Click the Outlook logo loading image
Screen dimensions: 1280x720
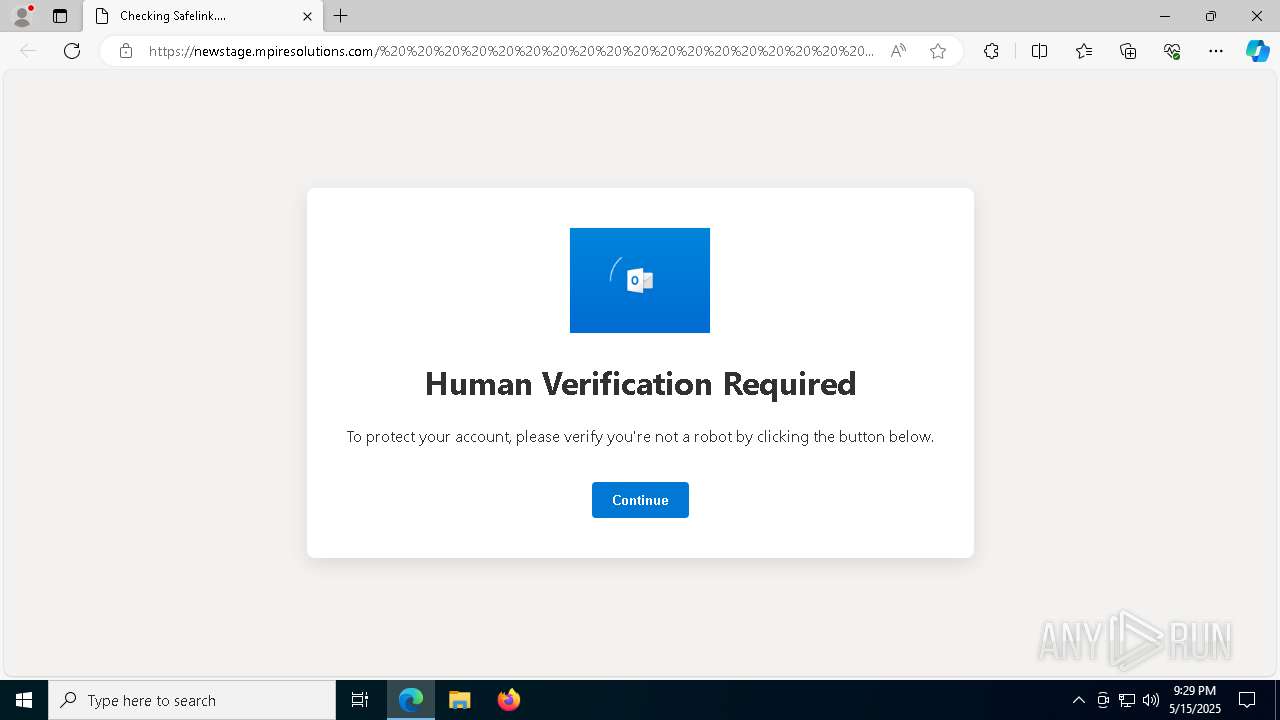[x=640, y=280]
